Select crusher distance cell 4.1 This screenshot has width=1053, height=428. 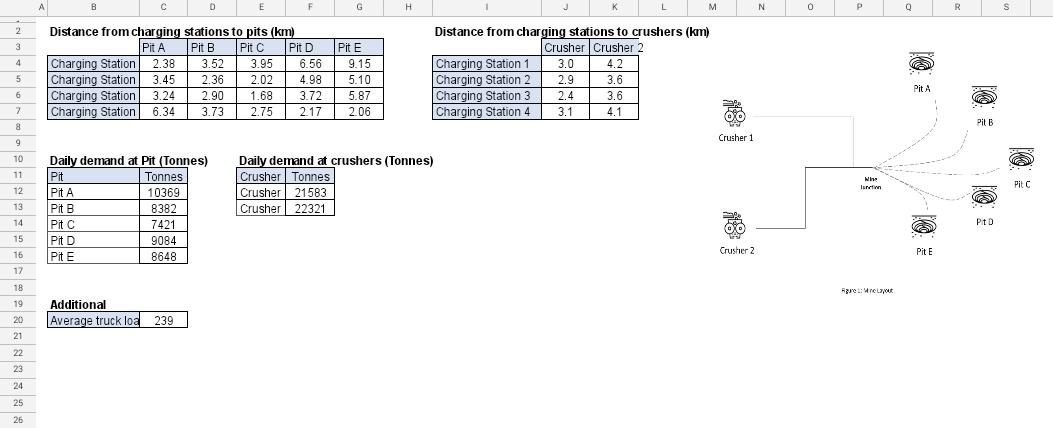pos(614,112)
